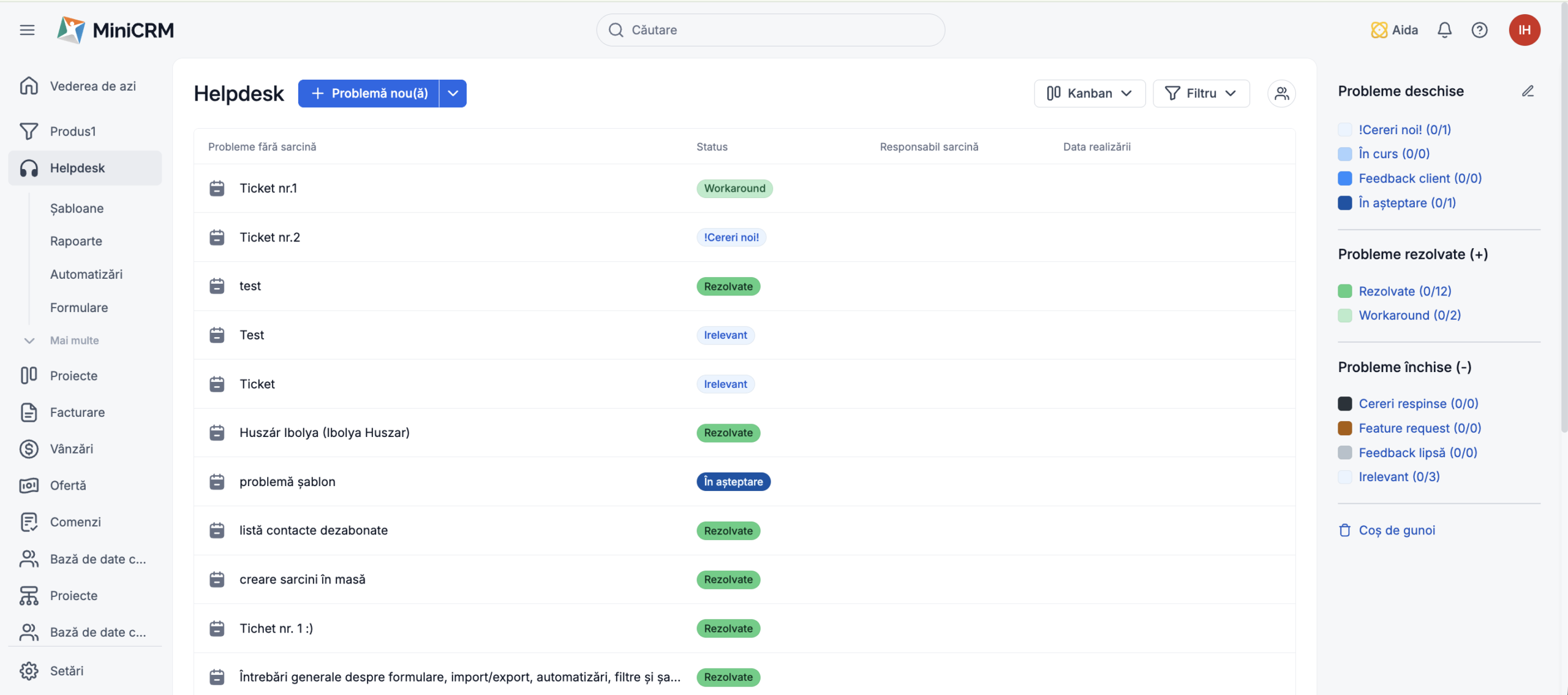Screen dimensions: 1568x695
Task: Select Helpdesk in the sidebar
Action: 85,168
